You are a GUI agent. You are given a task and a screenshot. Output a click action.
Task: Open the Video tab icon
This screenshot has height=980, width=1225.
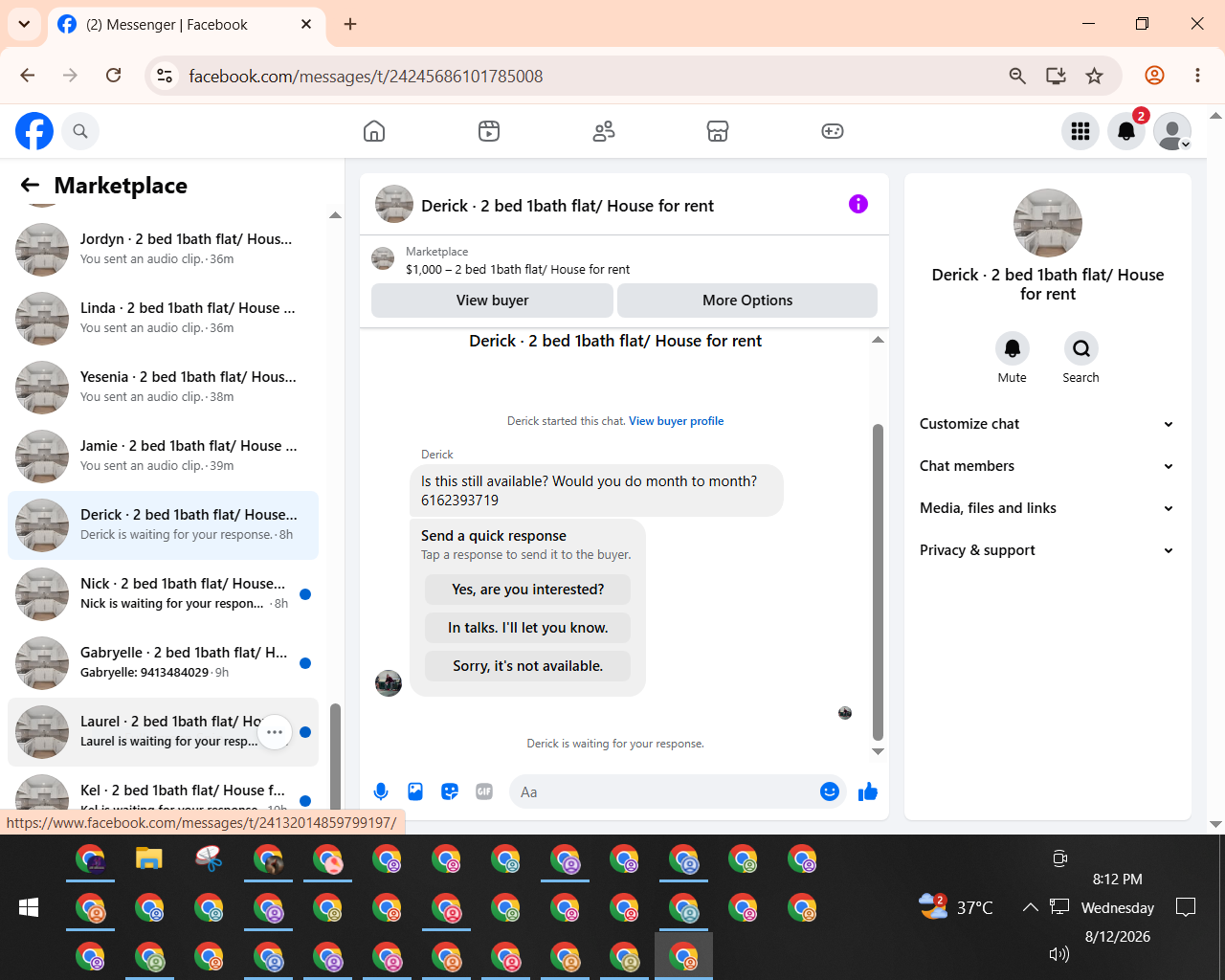point(489,131)
